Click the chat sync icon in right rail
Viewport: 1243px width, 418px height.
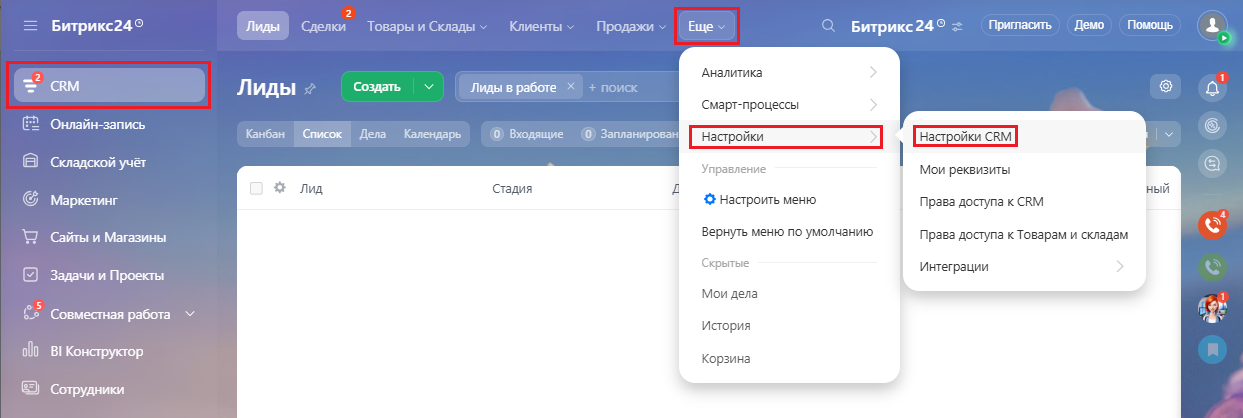1212,166
